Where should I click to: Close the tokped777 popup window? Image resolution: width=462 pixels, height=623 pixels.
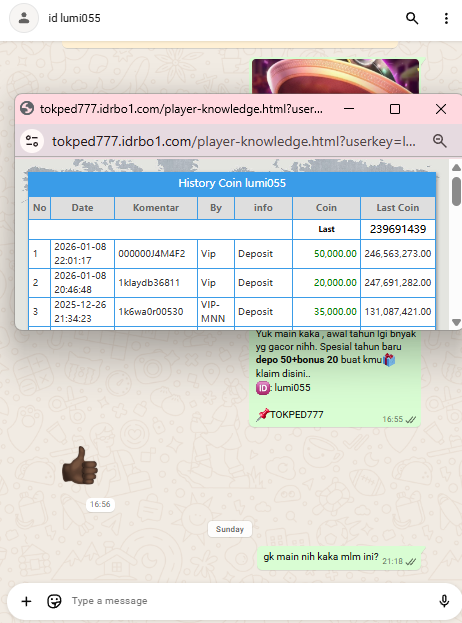click(x=441, y=109)
